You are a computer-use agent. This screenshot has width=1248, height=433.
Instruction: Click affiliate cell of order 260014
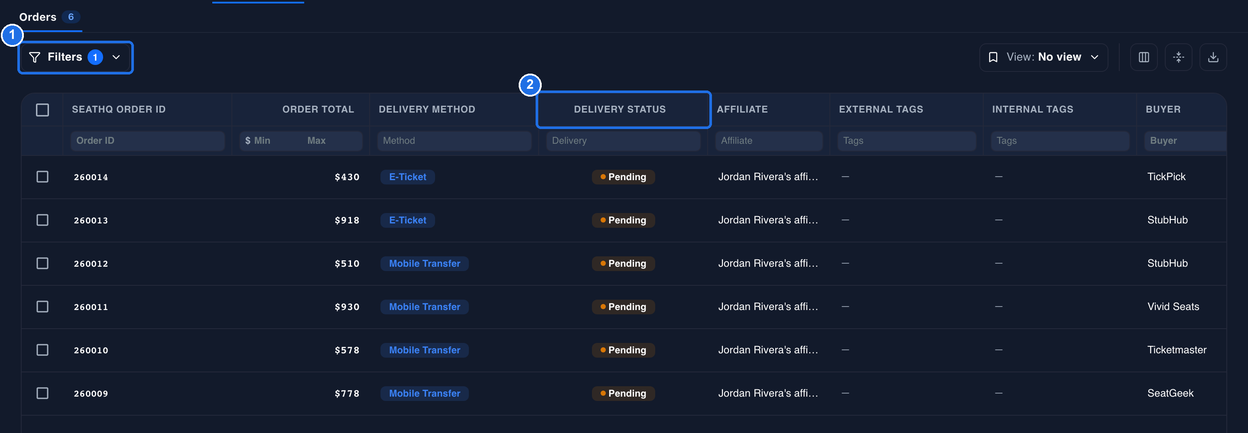[768, 177]
